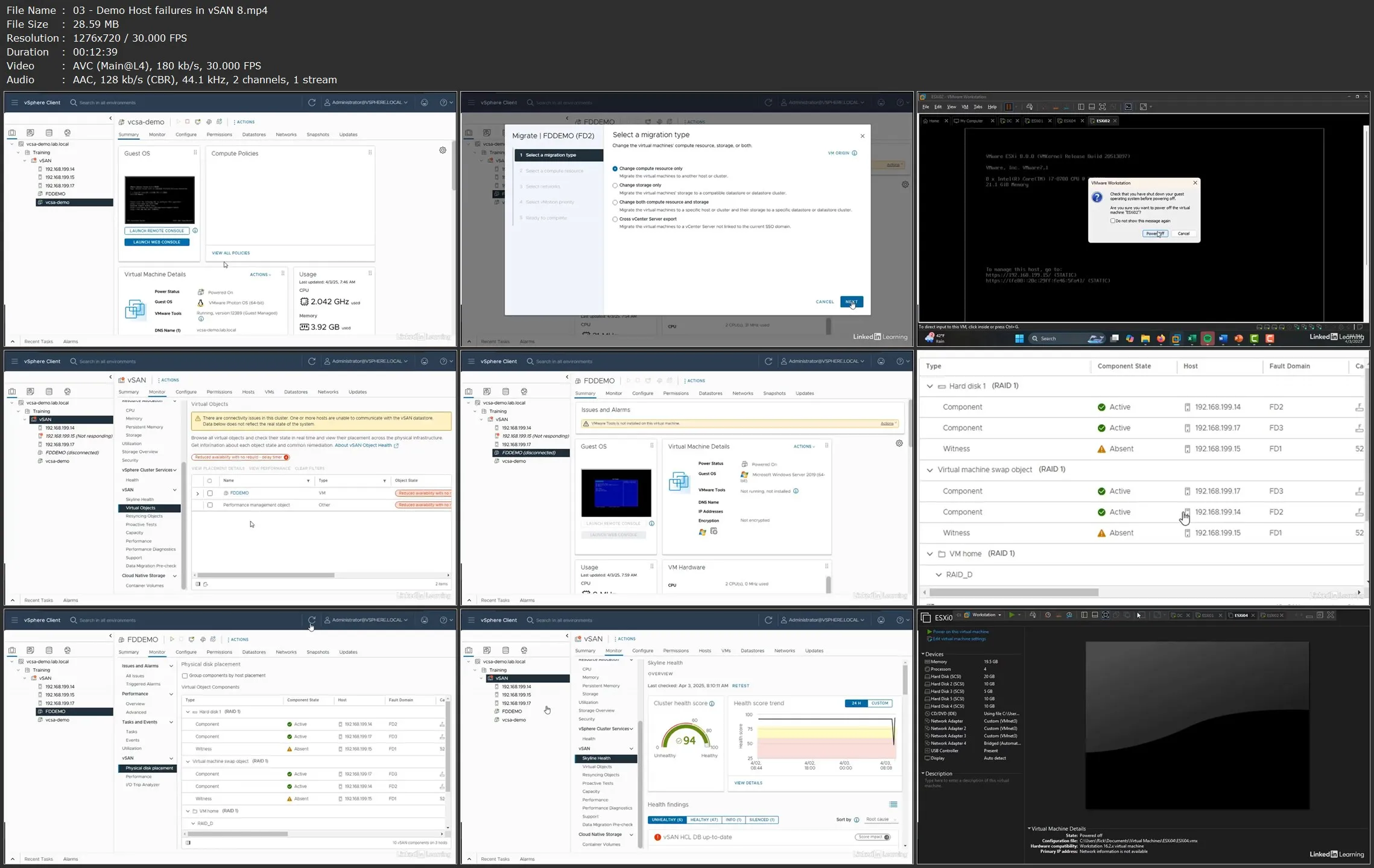
Task: Click suspend icon in ESXi02 Workstation toolbar
Action: click(1008, 107)
